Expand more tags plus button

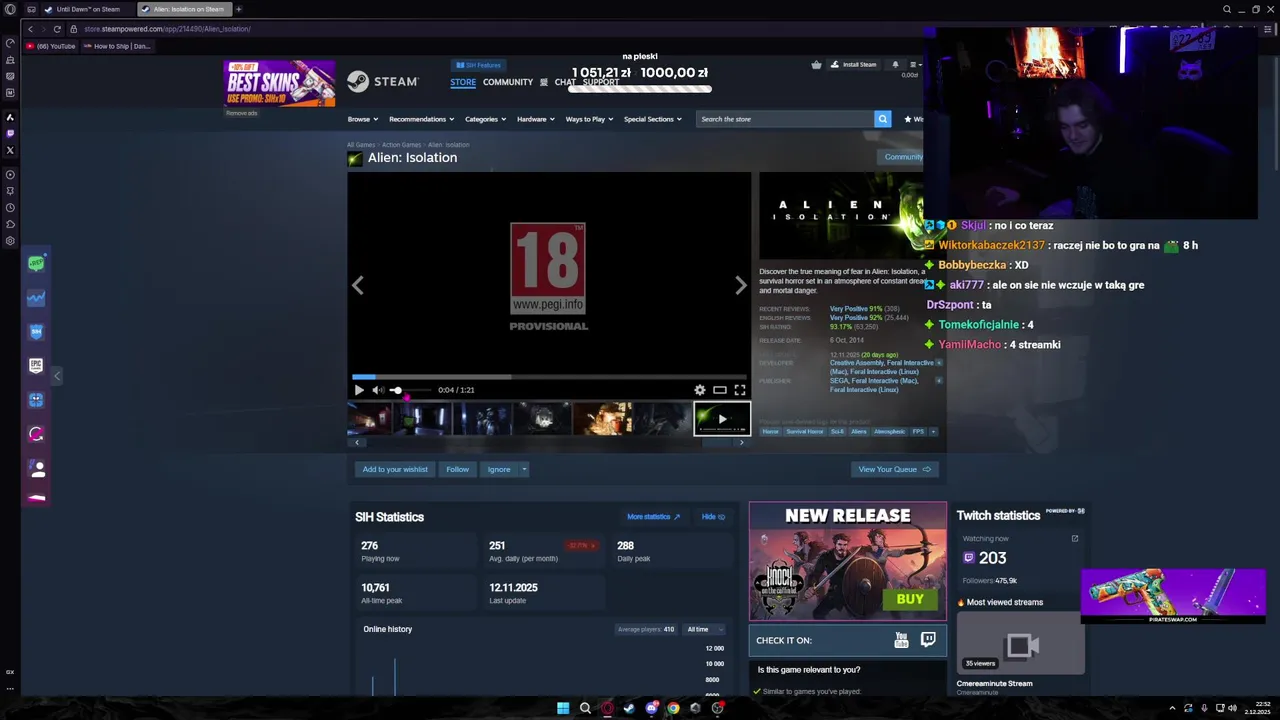coord(933,431)
